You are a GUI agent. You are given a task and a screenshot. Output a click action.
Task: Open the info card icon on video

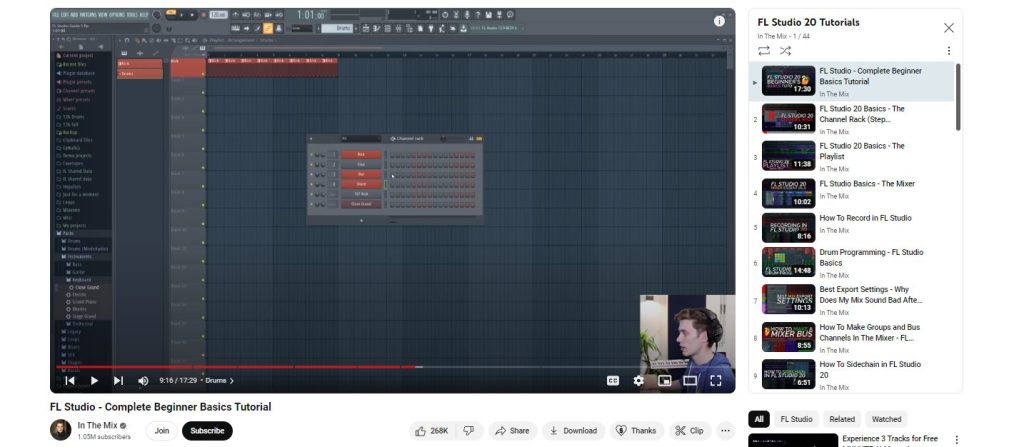click(719, 21)
